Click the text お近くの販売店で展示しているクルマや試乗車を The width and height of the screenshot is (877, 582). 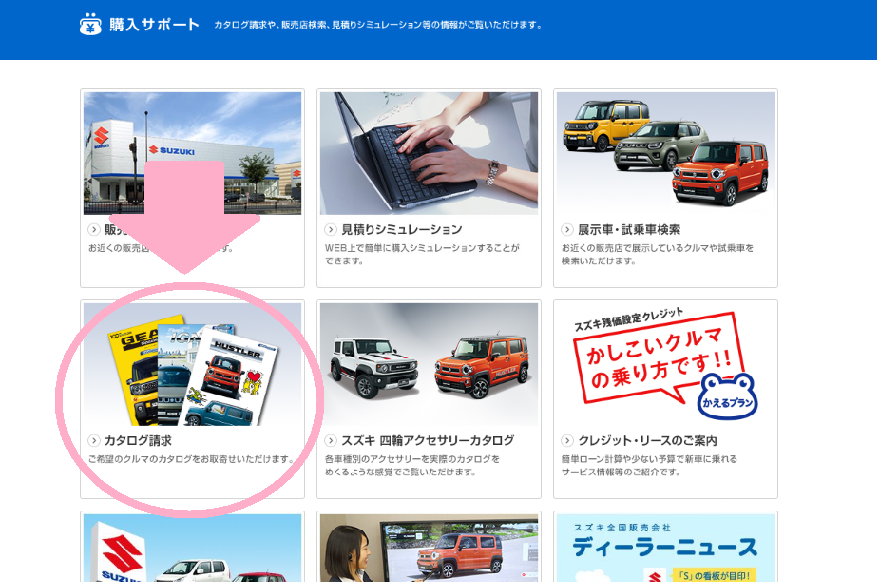coord(658,248)
